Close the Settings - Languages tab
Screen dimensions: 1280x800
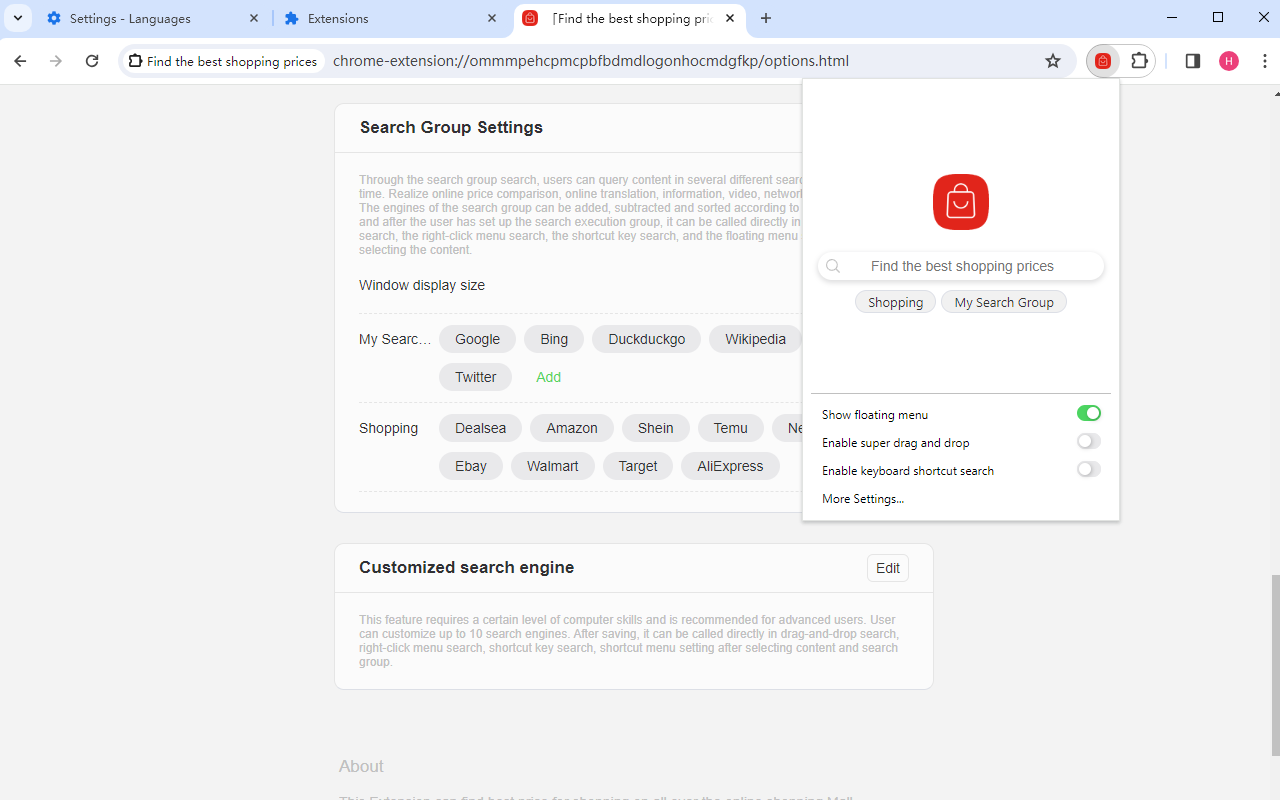click(254, 18)
